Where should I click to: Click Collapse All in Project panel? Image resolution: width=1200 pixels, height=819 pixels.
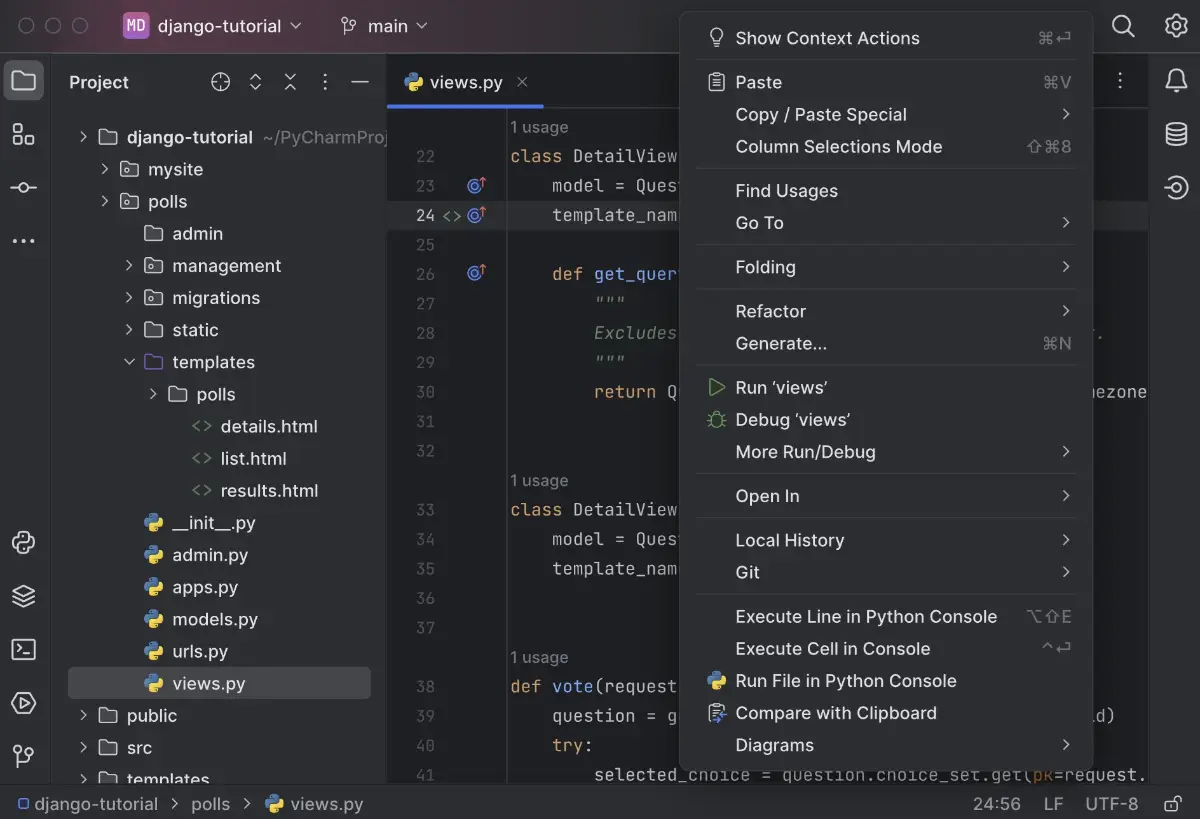[x=290, y=82]
